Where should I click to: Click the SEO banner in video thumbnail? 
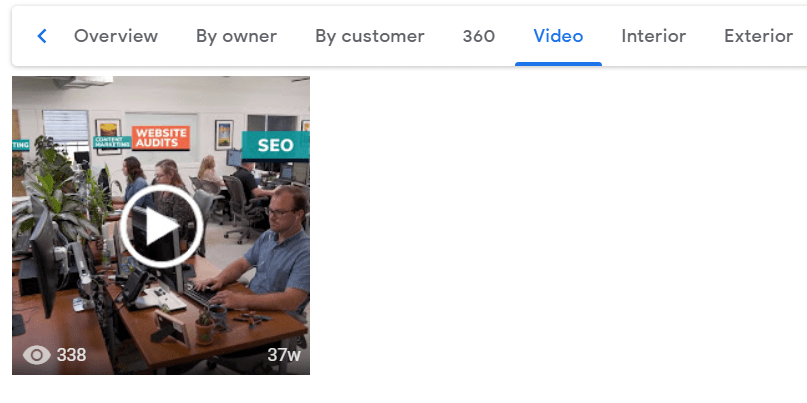(275, 145)
